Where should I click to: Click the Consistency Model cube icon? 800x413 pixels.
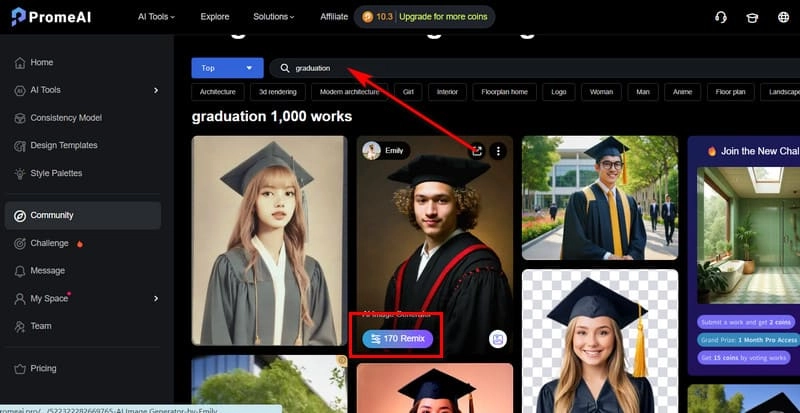pos(20,118)
